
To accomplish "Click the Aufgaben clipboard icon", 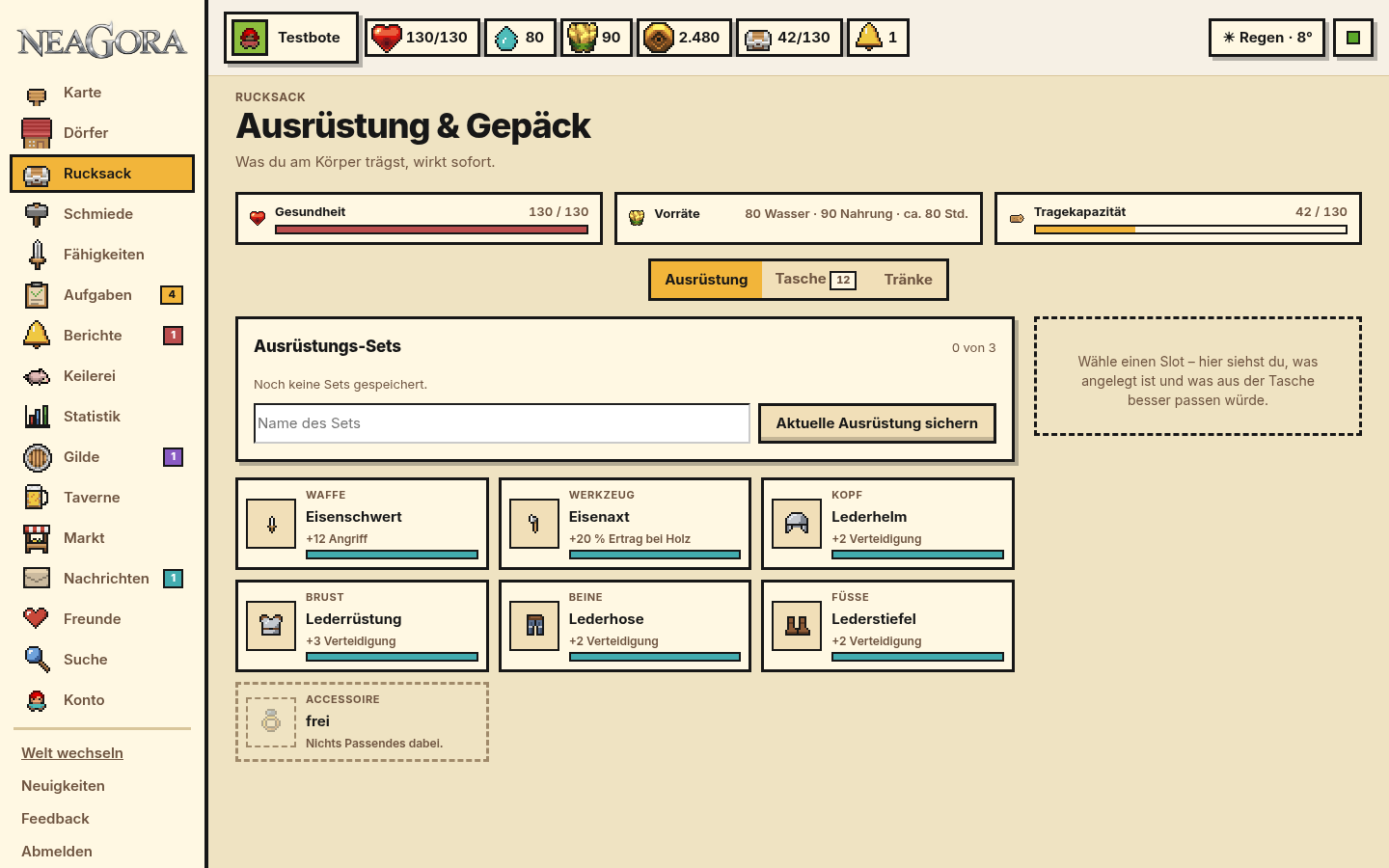I will point(37,295).
